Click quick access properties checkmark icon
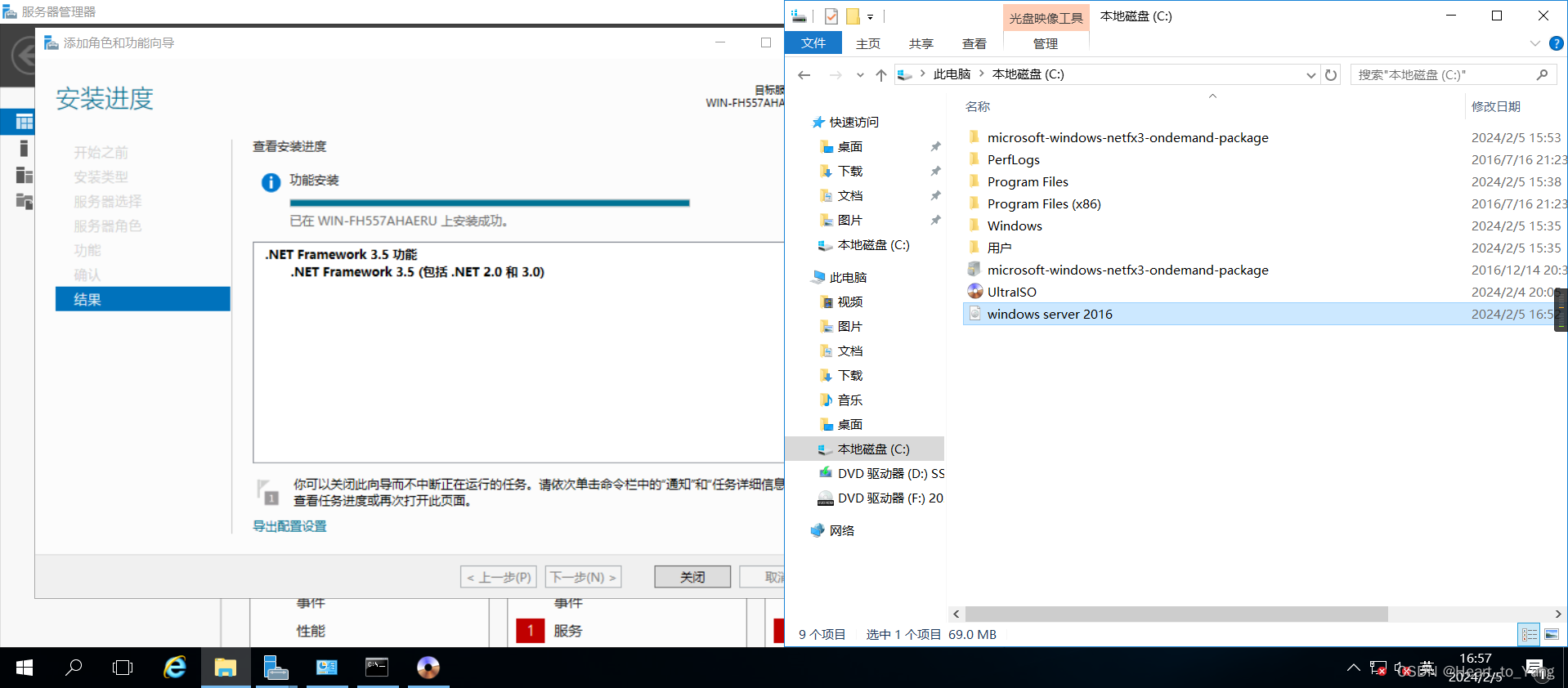Screen dimensions: 1568x688 pos(831,16)
